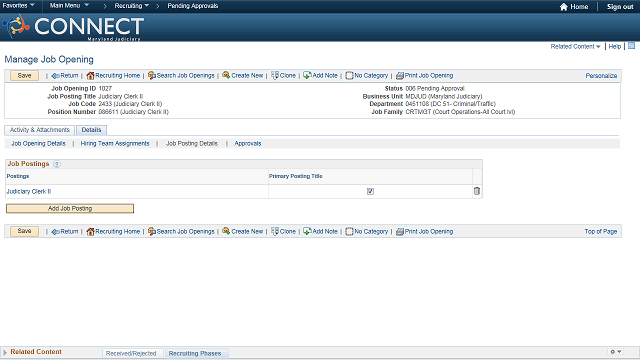Click the Recruiting Home house icon in top toolbar
Viewport: 640px width, 360px height.
pyautogui.click(x=90, y=76)
